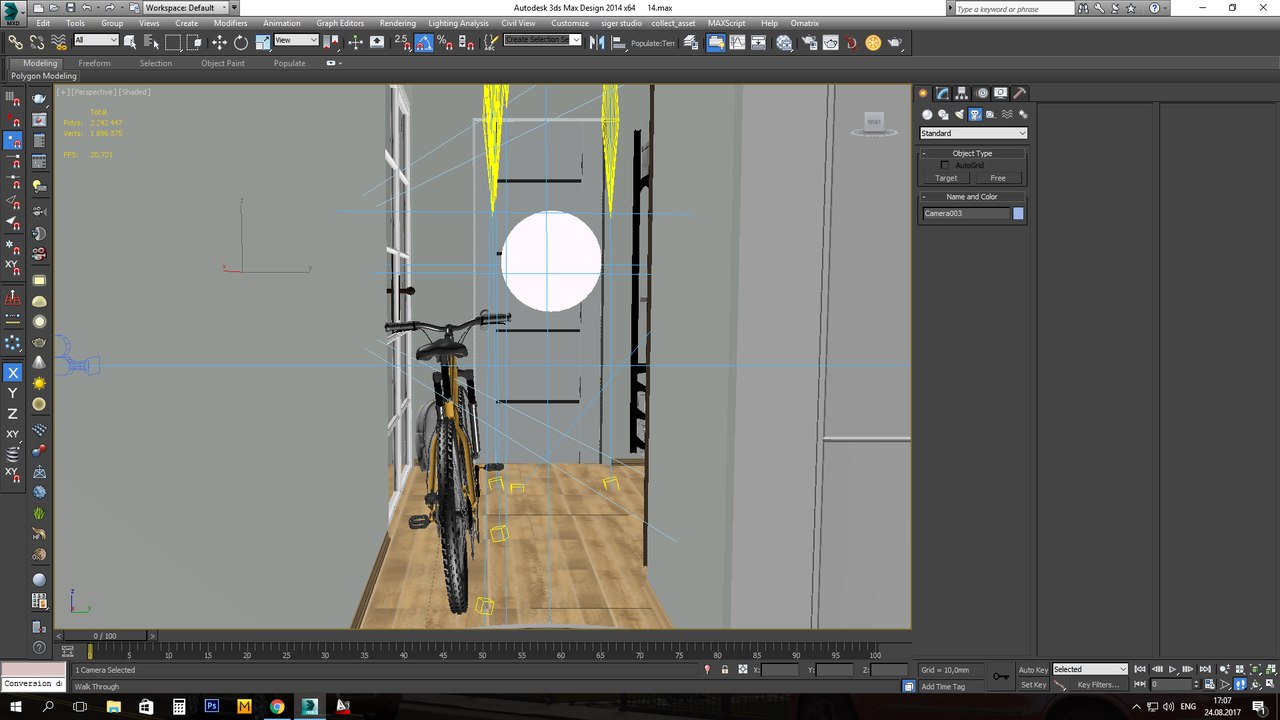Image resolution: width=1280 pixels, height=720 pixels.
Task: Click the Target camera button
Action: pos(946,178)
